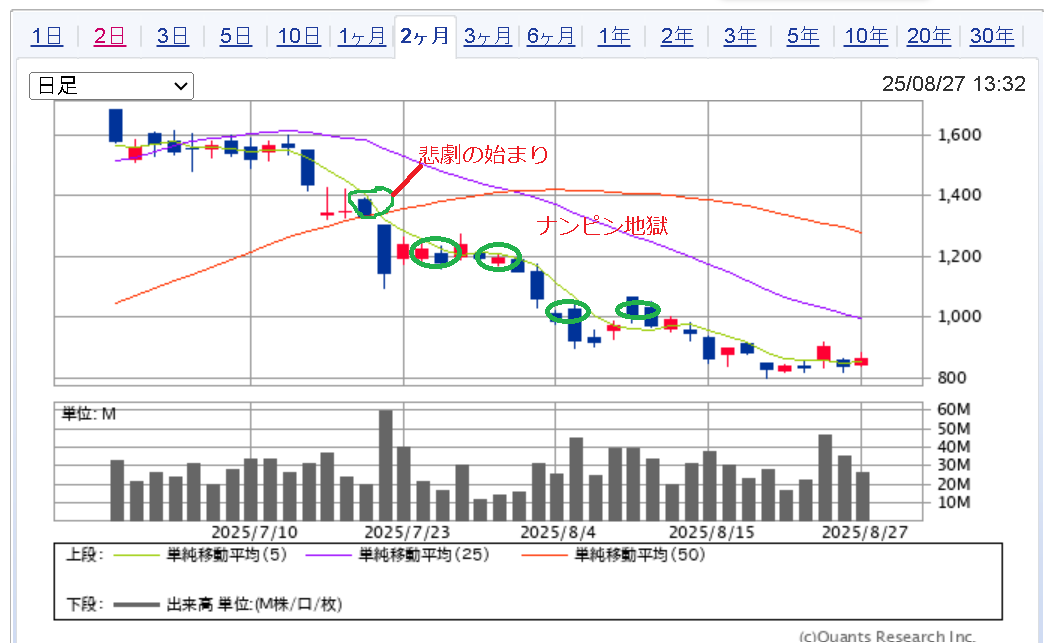The image size is (1044, 643).
Task: Switch chart to 3日 range
Action: pyautogui.click(x=172, y=37)
